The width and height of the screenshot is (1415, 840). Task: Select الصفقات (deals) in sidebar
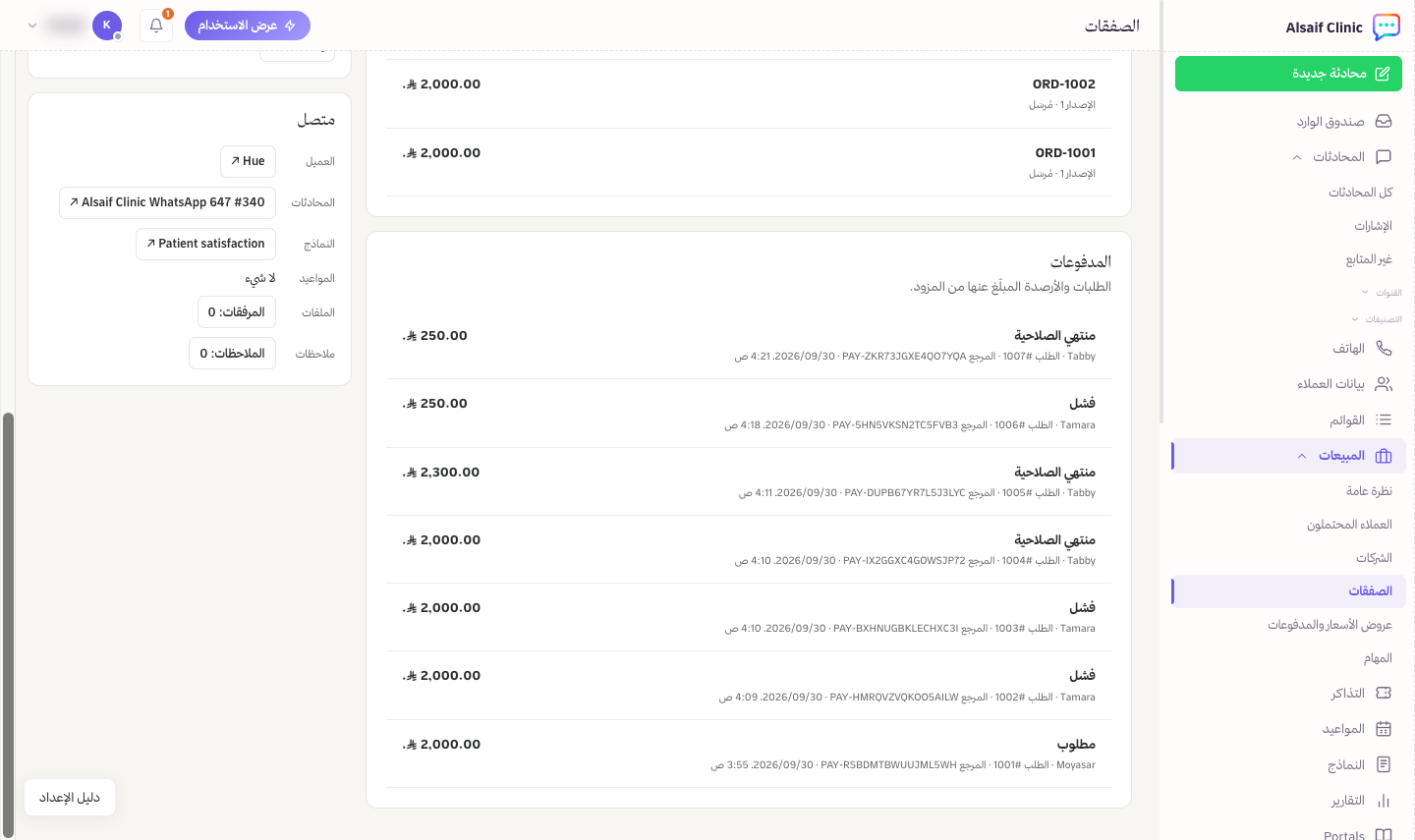(x=1288, y=590)
